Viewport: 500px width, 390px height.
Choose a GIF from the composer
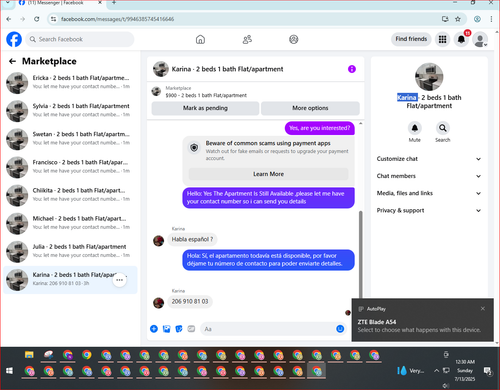click(191, 329)
